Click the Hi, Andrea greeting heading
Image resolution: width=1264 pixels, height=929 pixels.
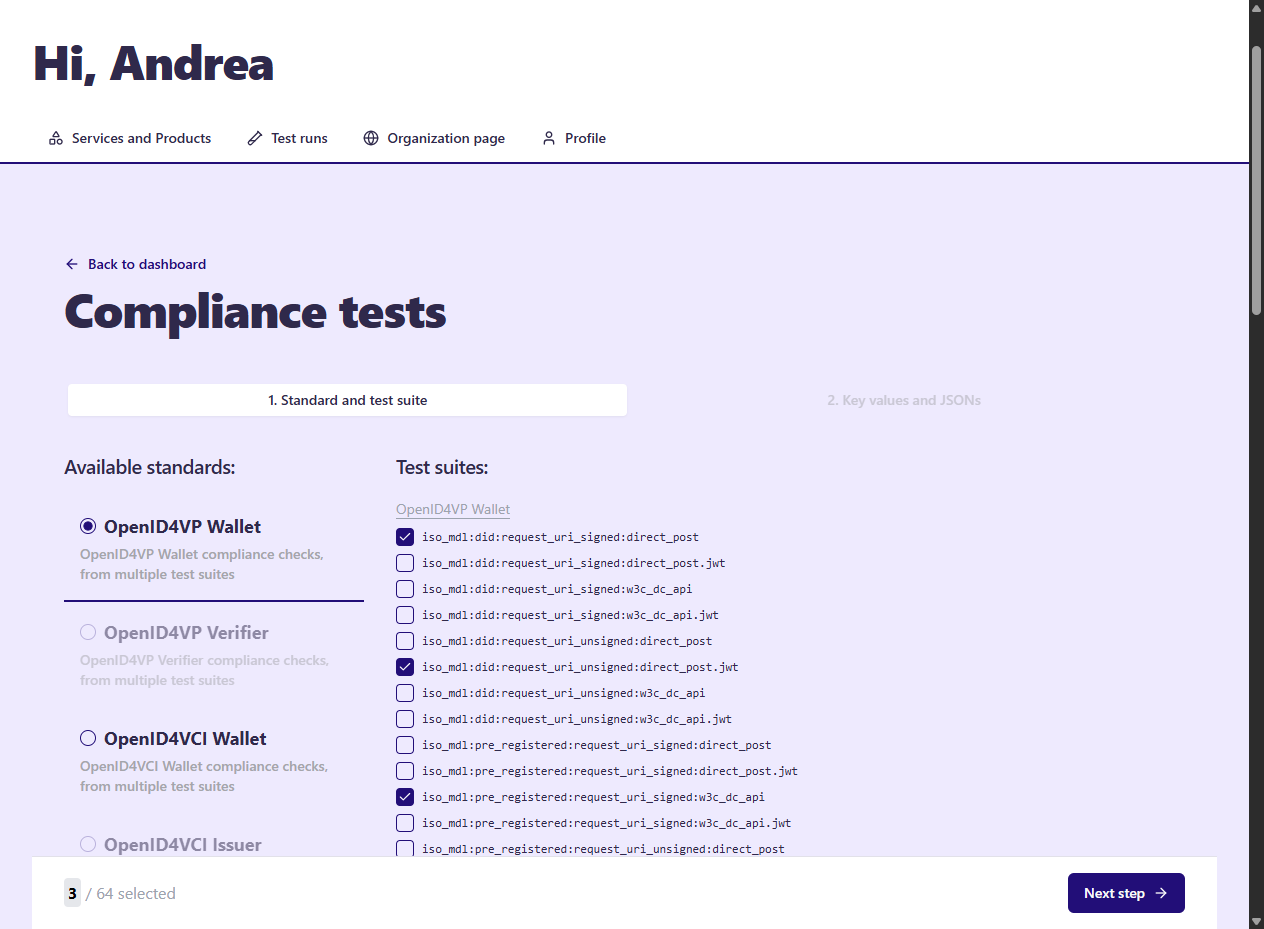coord(154,64)
